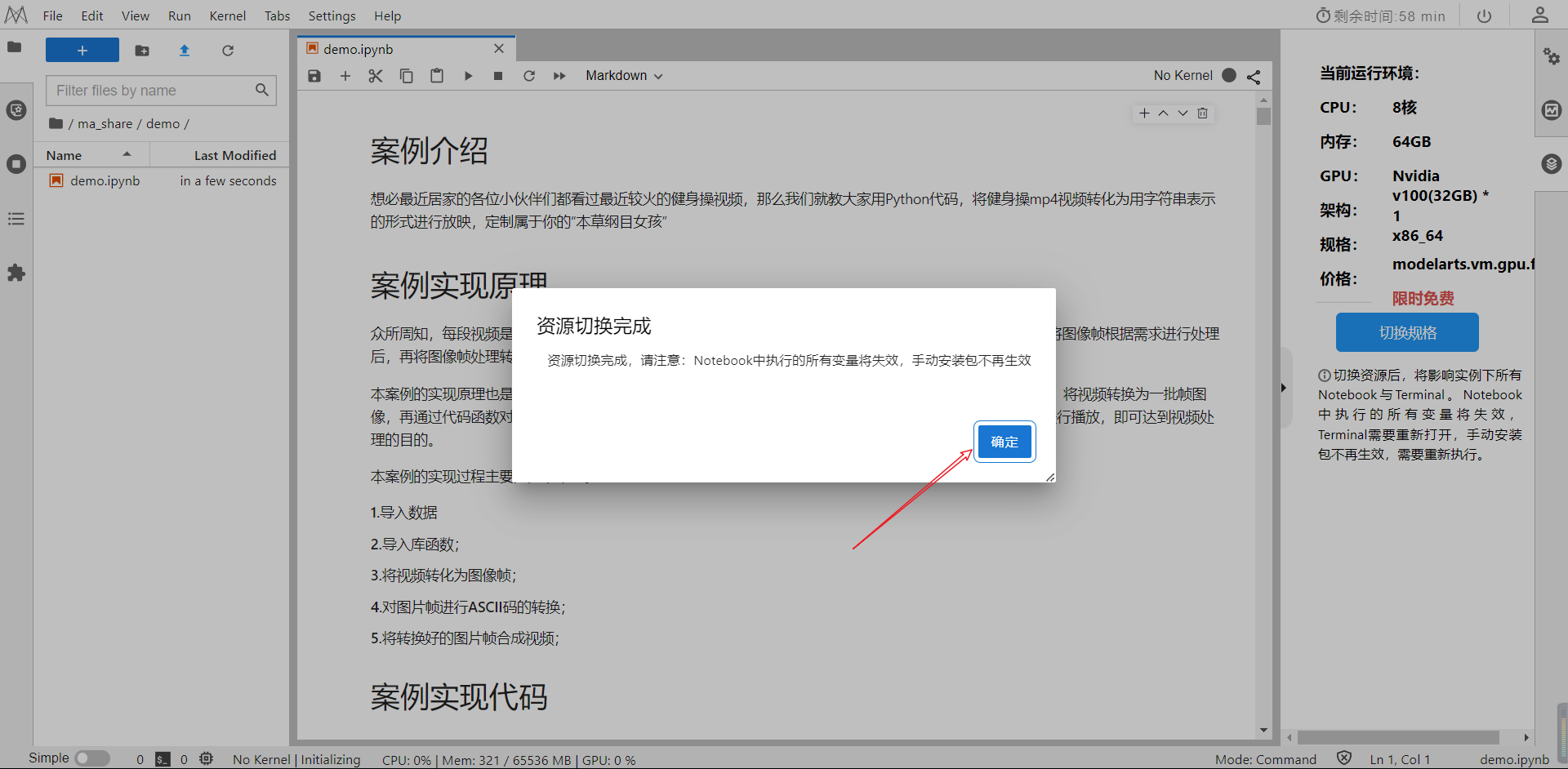
Task: Paste cell from clipboard
Action: point(437,76)
